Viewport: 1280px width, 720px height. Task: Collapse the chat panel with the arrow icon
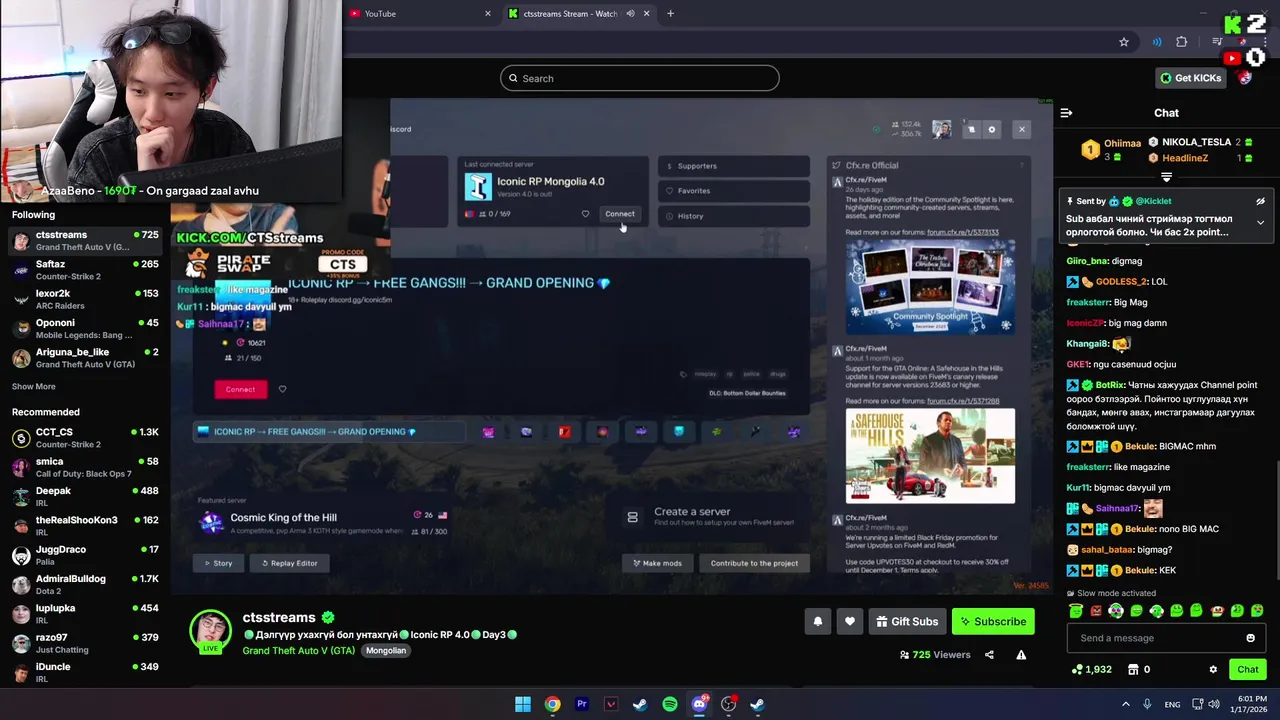pos(1066,113)
